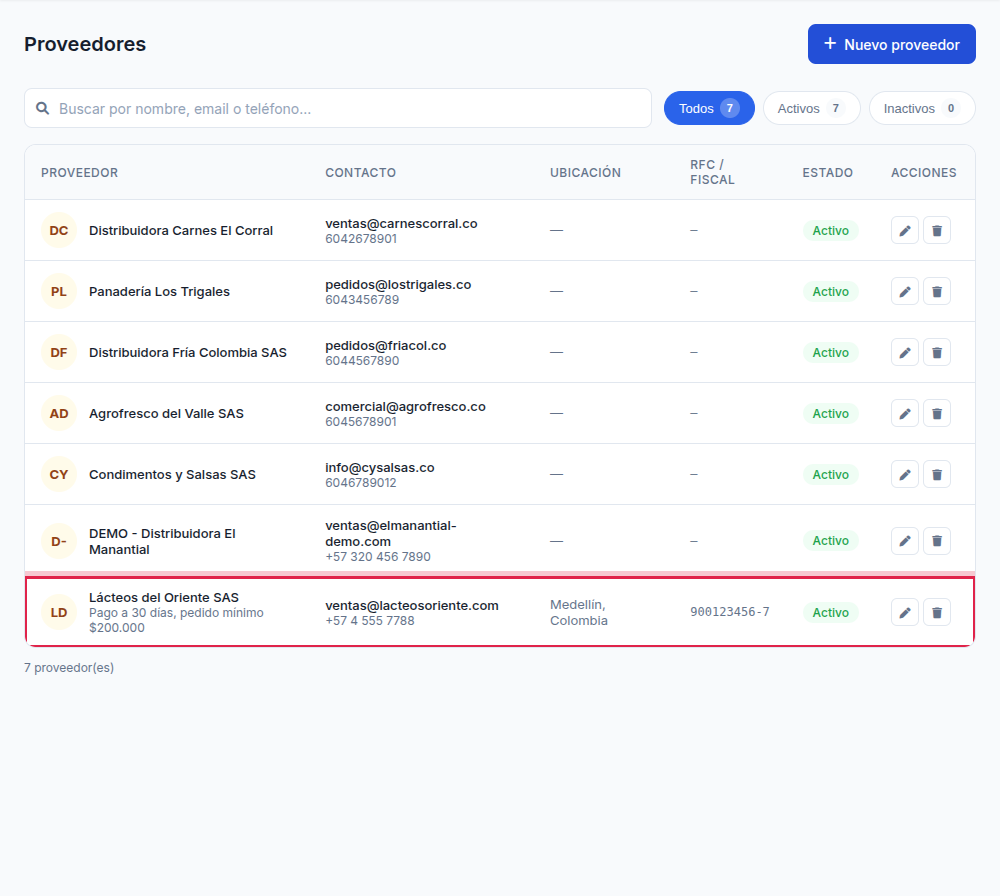The image size is (1000, 896).
Task: Click the AD avatar badge
Action: click(59, 413)
